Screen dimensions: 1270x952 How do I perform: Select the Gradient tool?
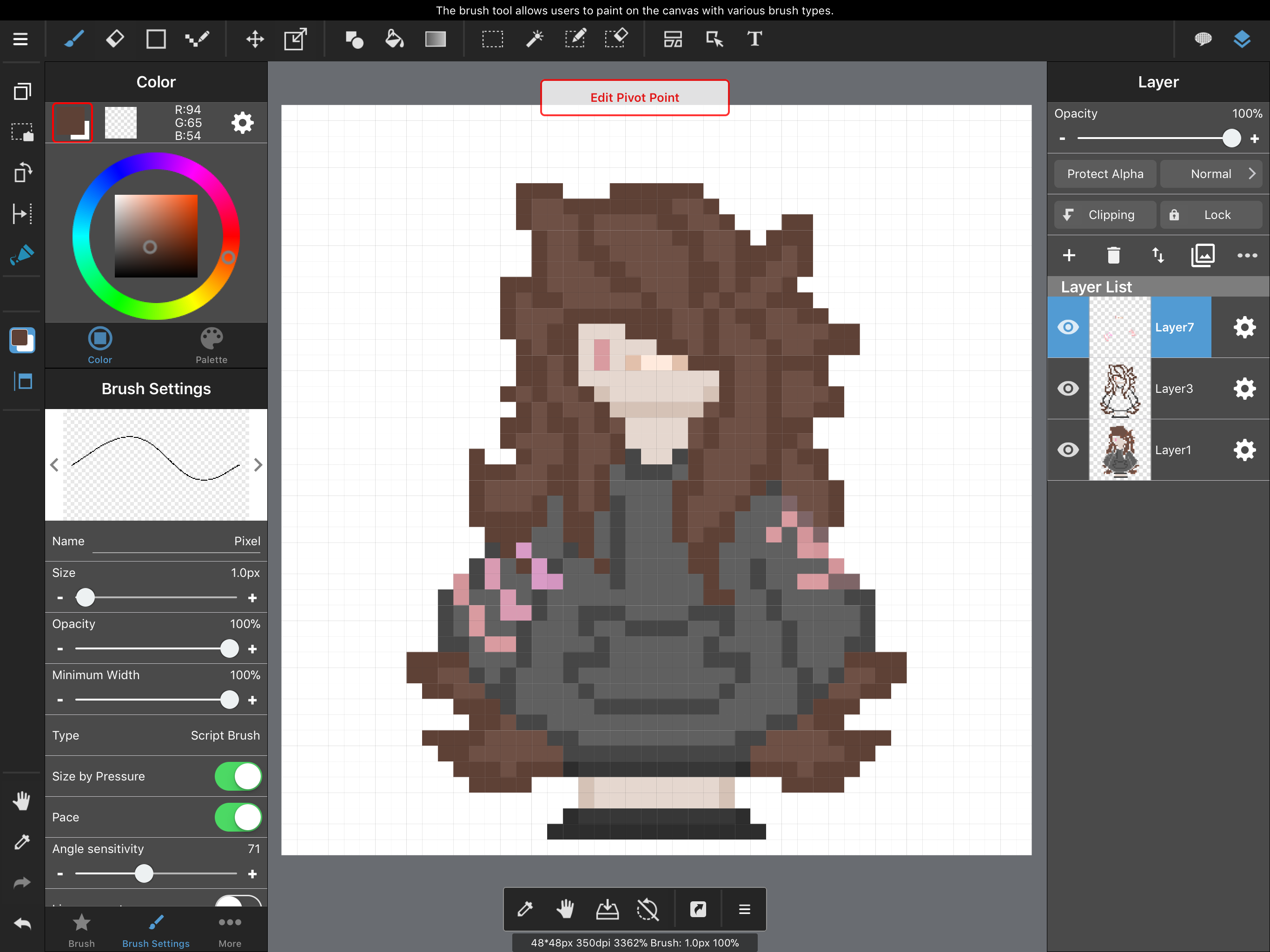pos(435,39)
